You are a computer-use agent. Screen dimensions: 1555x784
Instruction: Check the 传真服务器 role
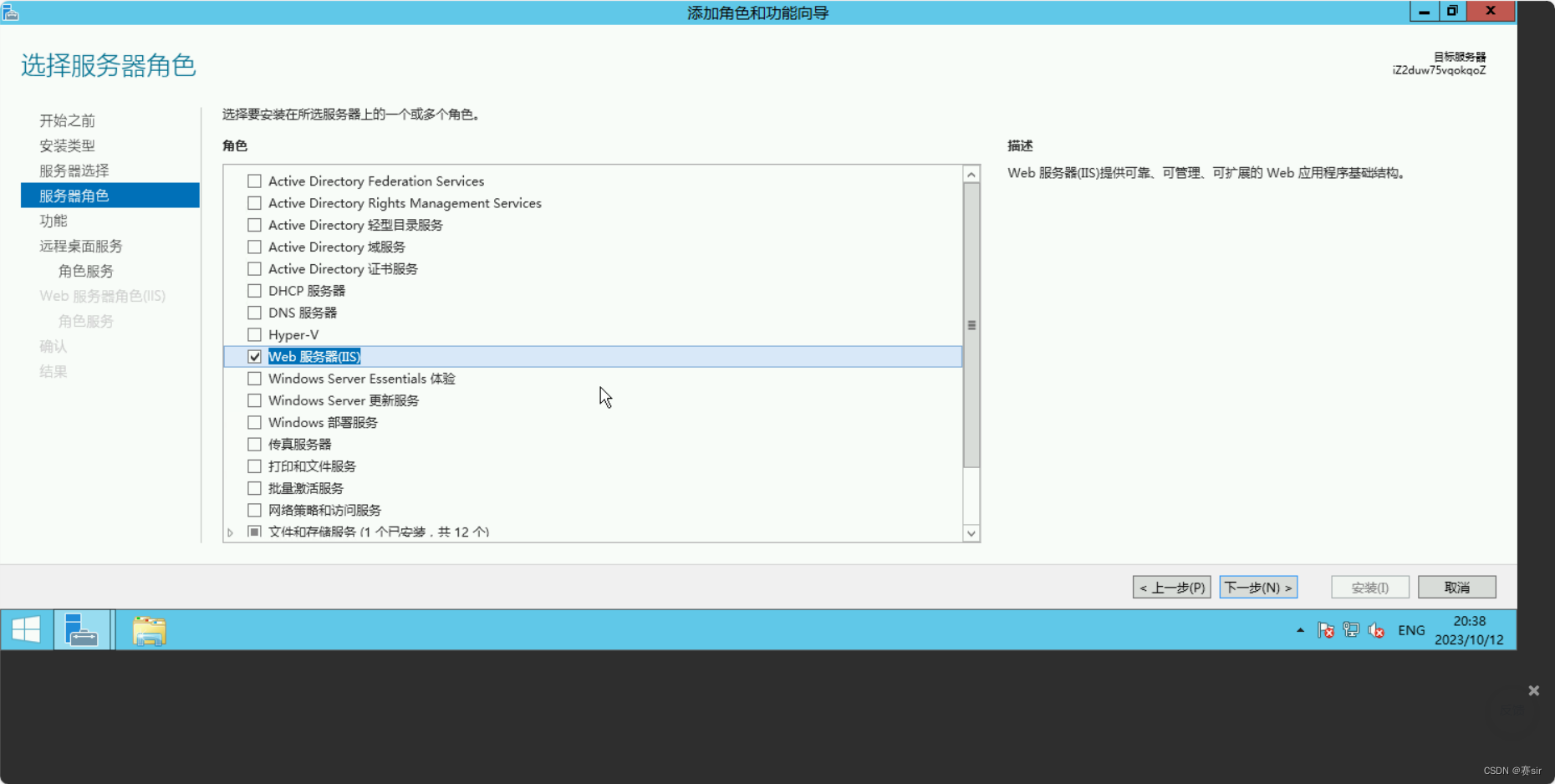point(255,444)
